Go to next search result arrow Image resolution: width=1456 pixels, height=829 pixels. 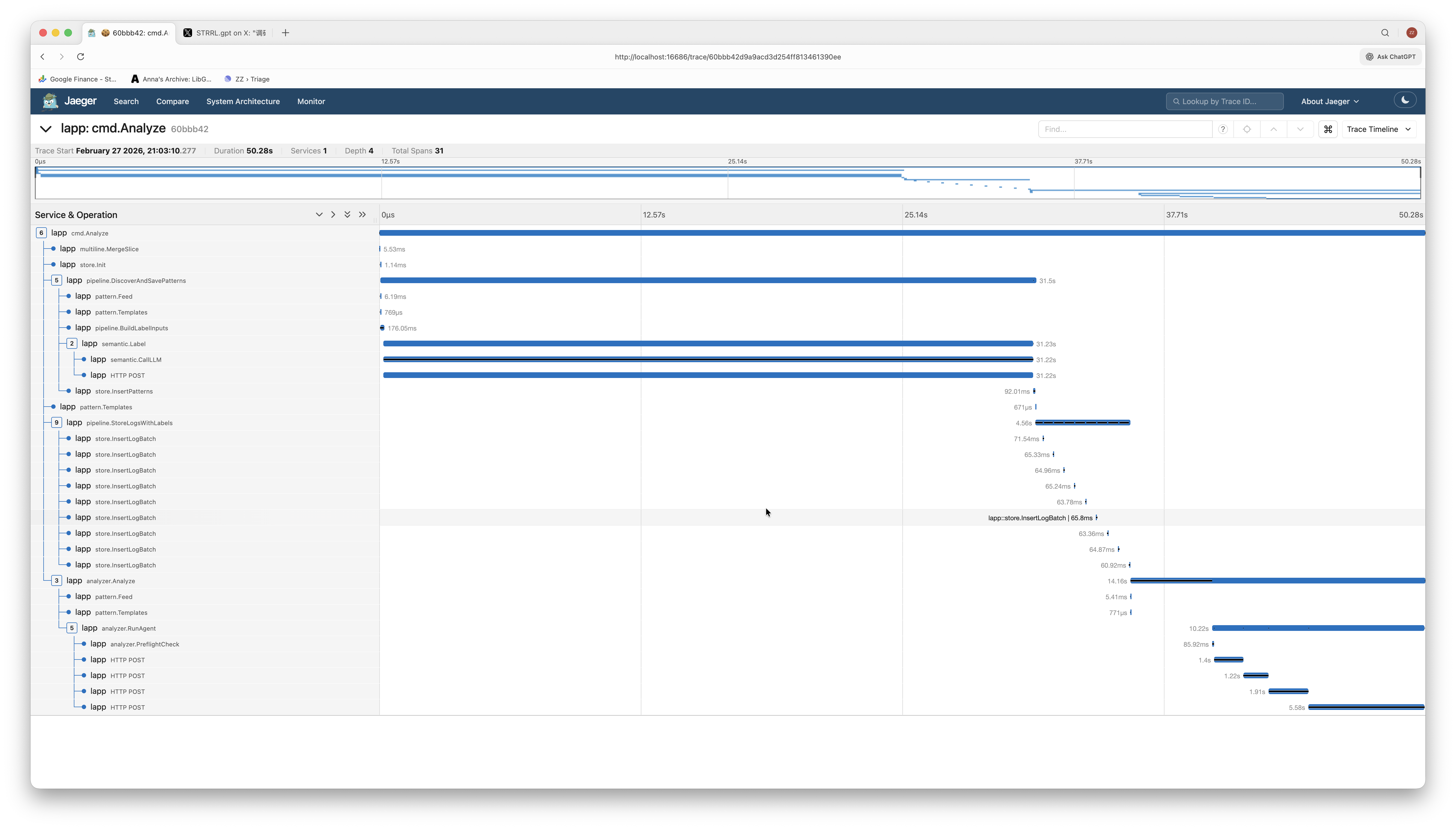click(1300, 129)
